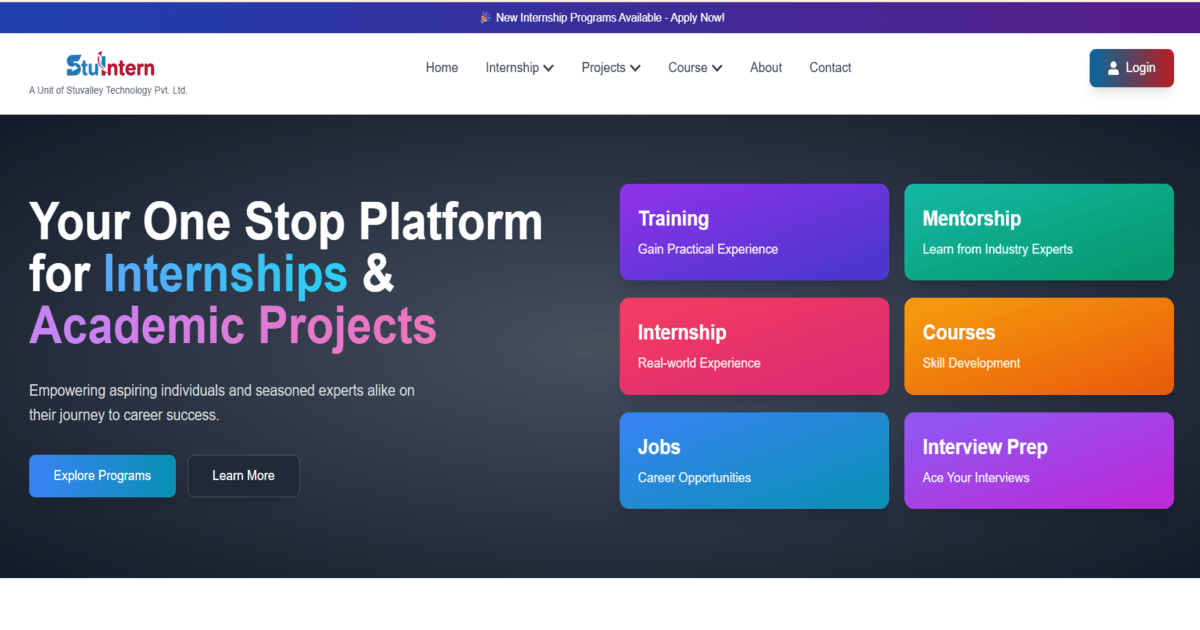The image size is (1200, 630).
Task: Select the Jobs card
Action: (x=754, y=460)
